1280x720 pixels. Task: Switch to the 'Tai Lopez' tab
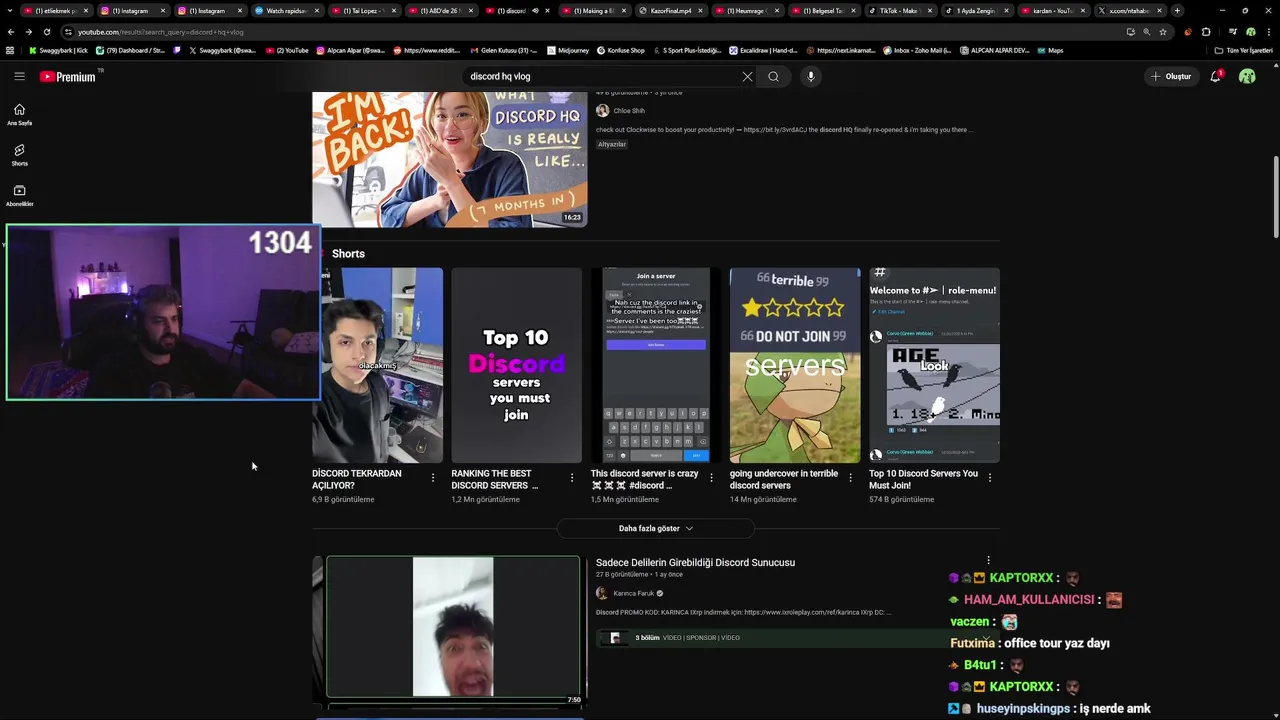[364, 11]
